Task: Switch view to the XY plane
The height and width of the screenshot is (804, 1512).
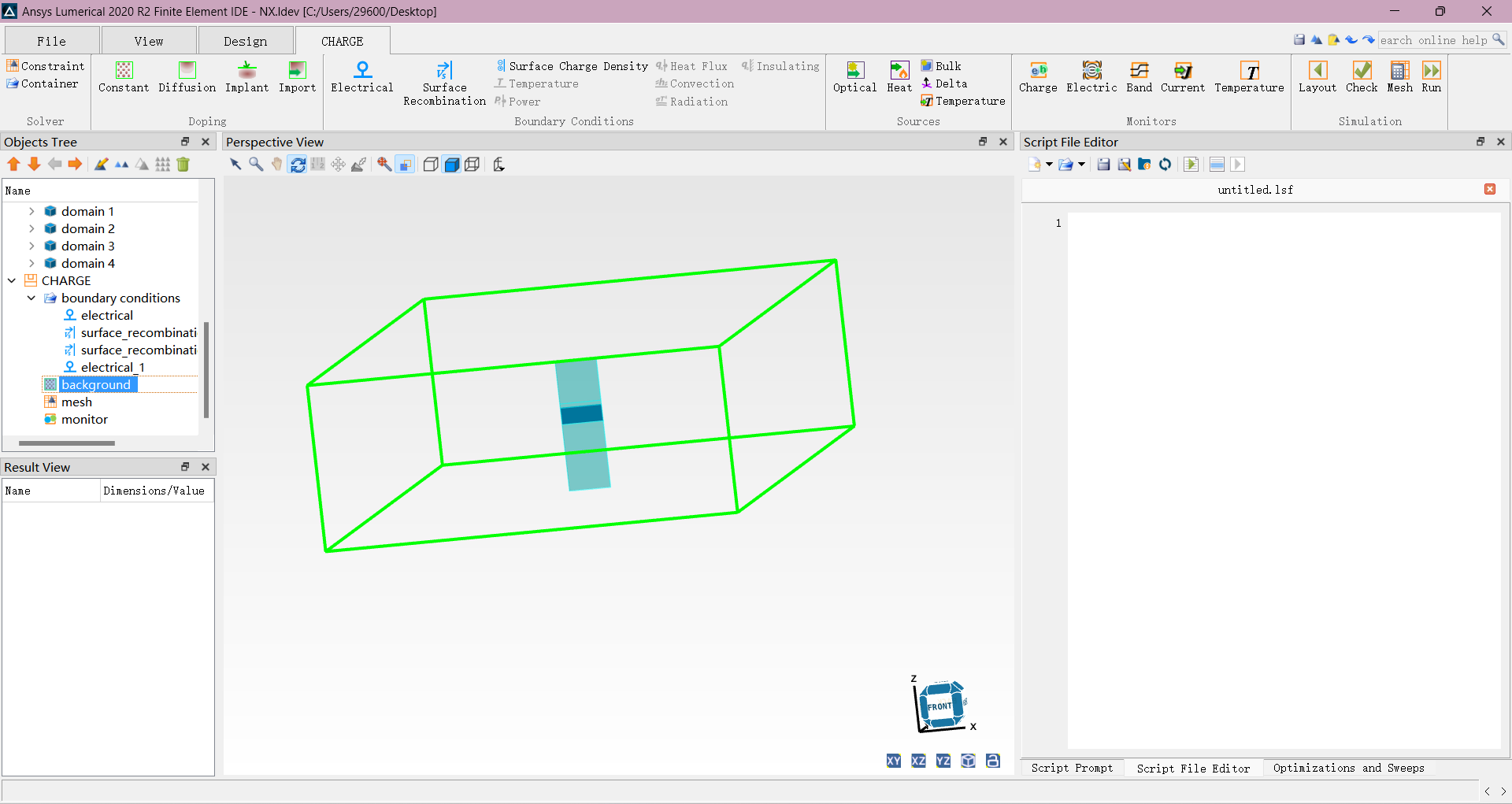Action: click(x=893, y=761)
